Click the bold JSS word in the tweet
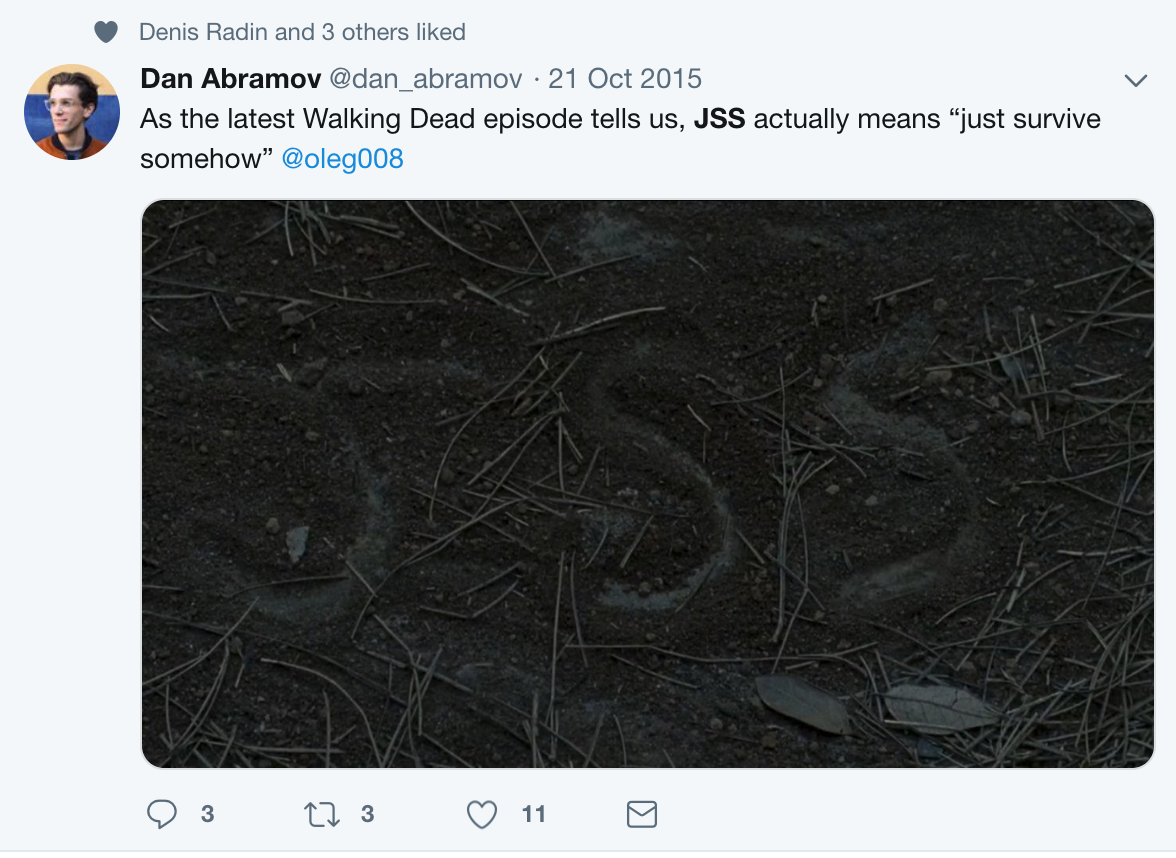The height and width of the screenshot is (858, 1176). coord(719,119)
